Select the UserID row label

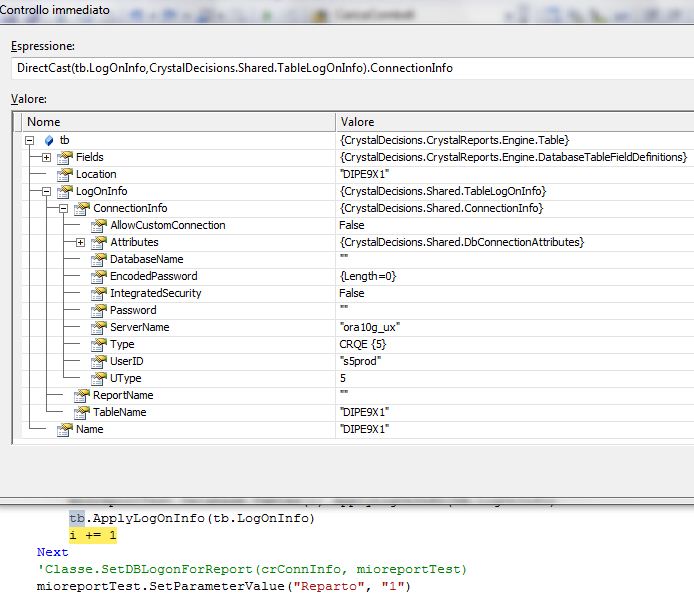(127, 361)
